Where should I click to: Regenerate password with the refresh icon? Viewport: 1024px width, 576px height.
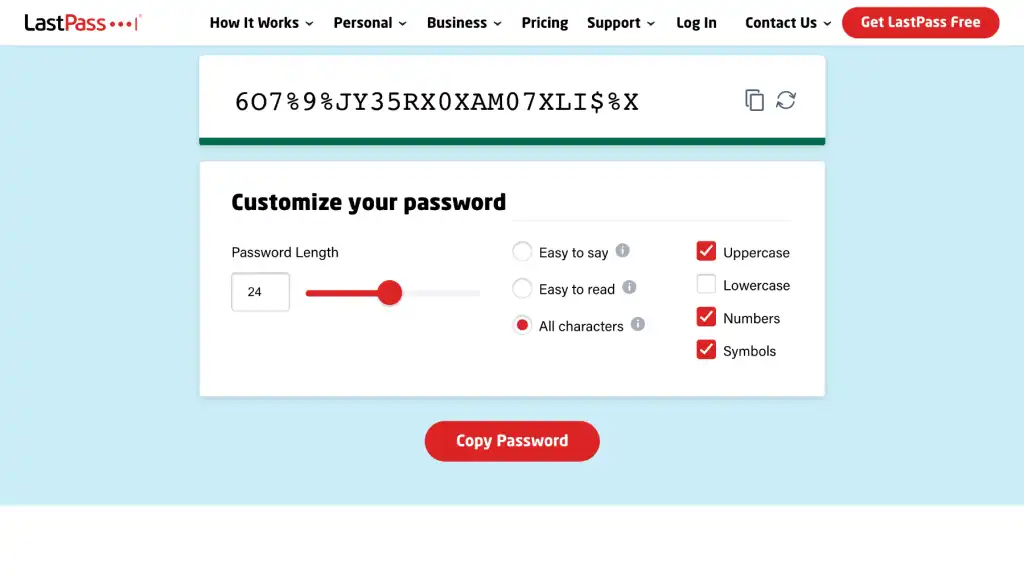tap(786, 100)
